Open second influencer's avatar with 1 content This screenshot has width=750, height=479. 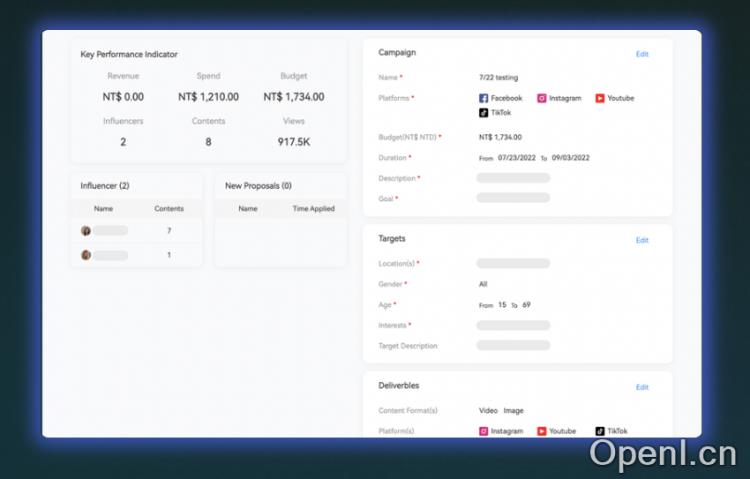(86, 255)
